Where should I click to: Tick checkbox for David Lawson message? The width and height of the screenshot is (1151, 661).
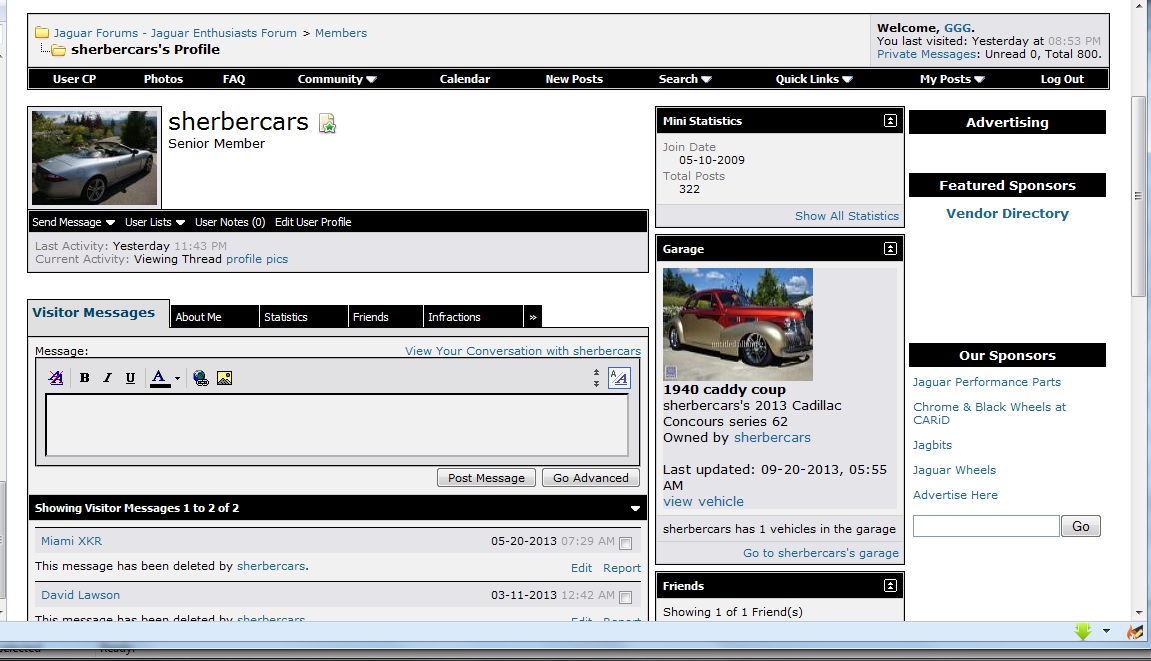click(x=625, y=597)
